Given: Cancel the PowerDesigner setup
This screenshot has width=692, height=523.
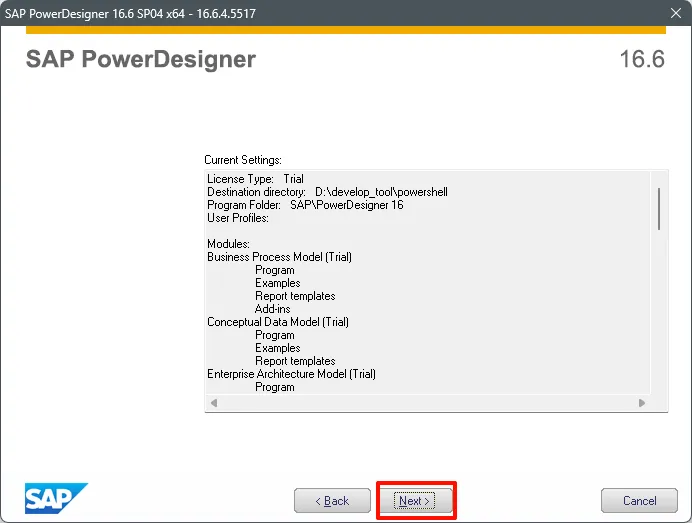Looking at the screenshot, I should point(639,500).
